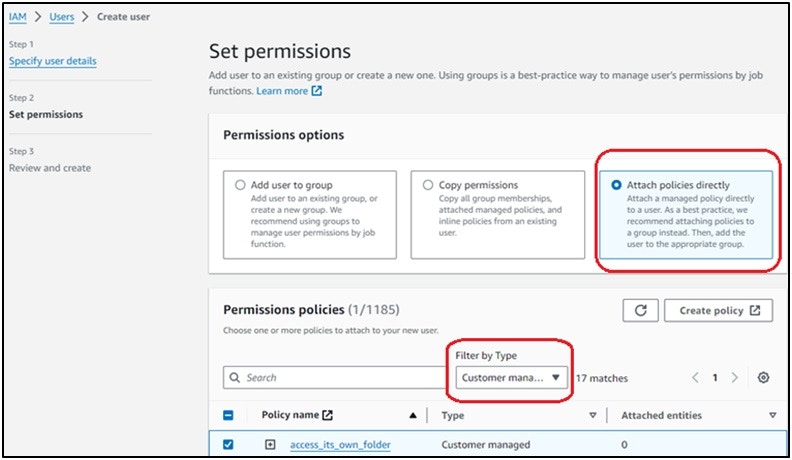Uncheck the access_its_own_folder policy checkbox
This screenshot has width=792, height=460.
pyautogui.click(x=228, y=444)
